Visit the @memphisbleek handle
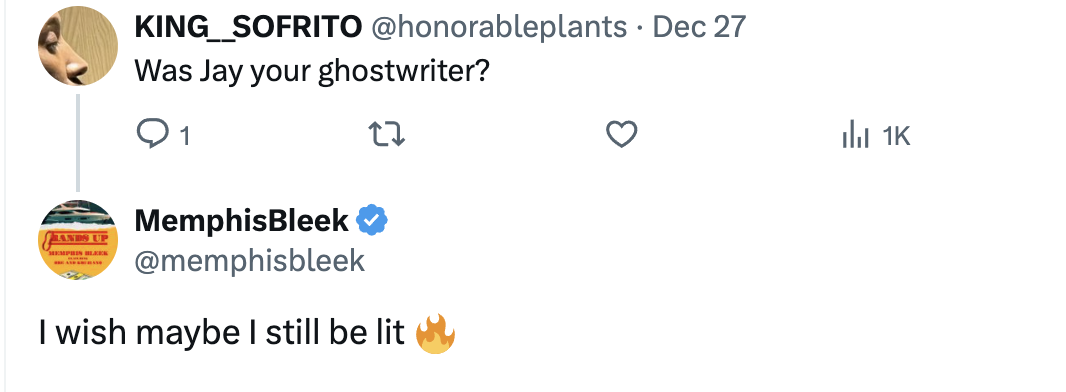The image size is (1066, 392). coord(250,261)
